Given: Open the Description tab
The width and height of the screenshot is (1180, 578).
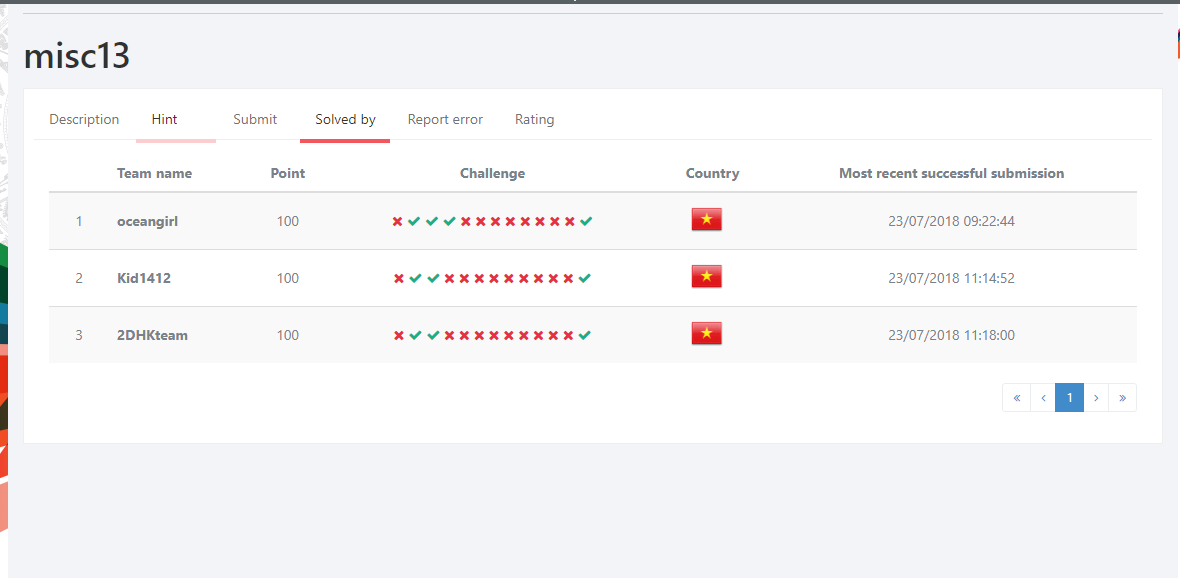Looking at the screenshot, I should tap(84, 119).
